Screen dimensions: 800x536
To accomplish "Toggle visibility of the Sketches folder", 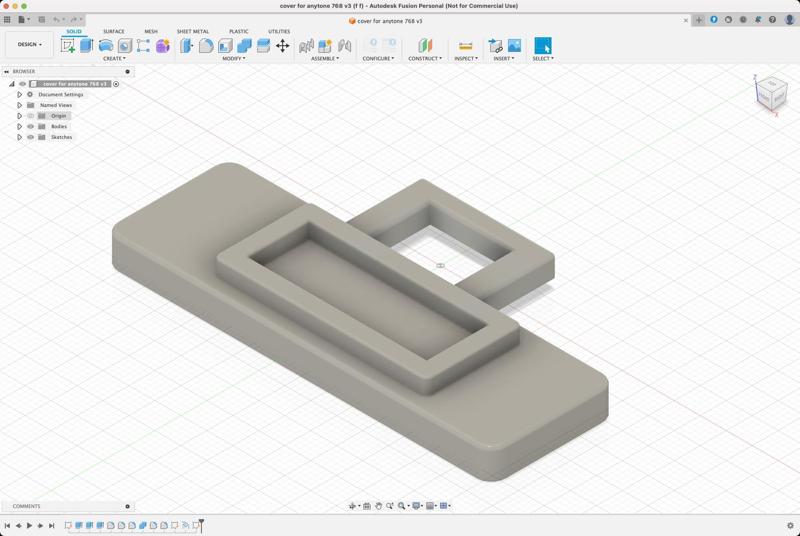I will point(30,137).
